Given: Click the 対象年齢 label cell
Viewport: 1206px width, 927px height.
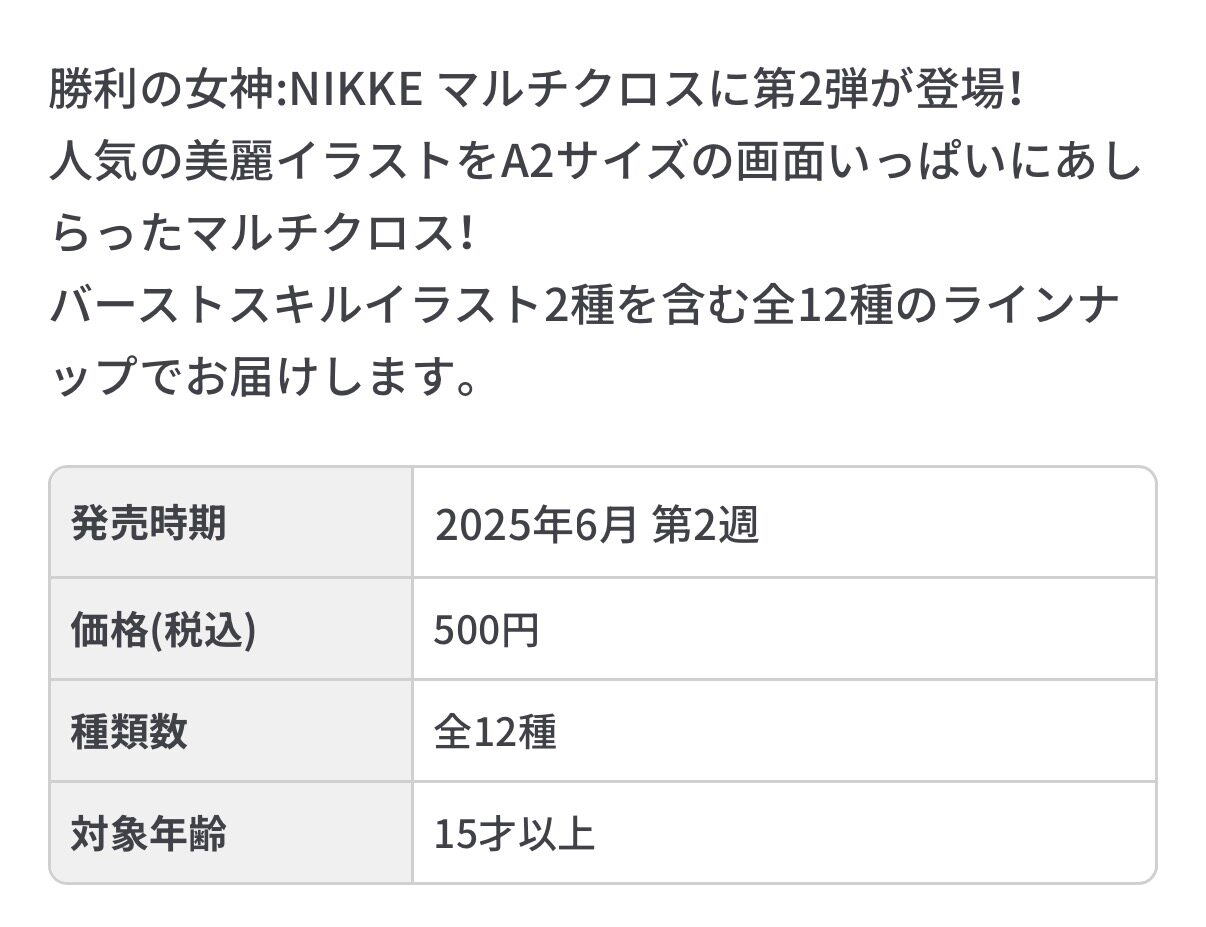Looking at the screenshot, I should (148, 833).
